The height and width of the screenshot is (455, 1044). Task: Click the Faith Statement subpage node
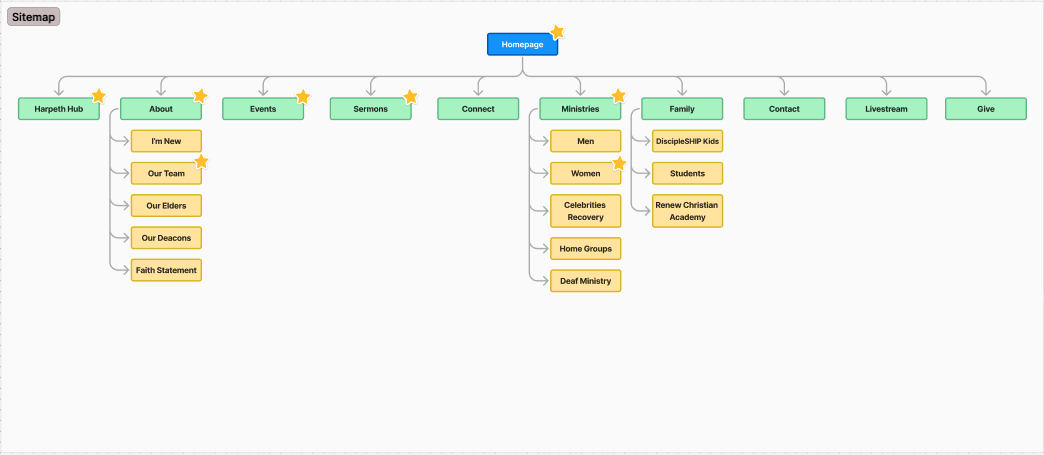[166, 270]
